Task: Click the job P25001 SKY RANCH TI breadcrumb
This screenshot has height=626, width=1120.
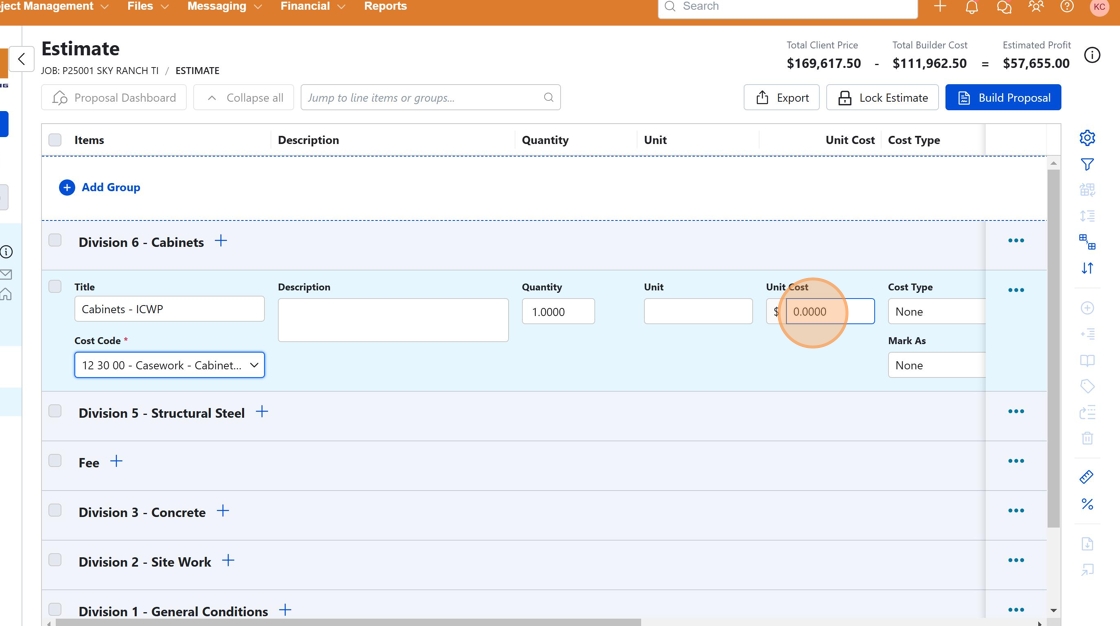Action: click(x=100, y=71)
